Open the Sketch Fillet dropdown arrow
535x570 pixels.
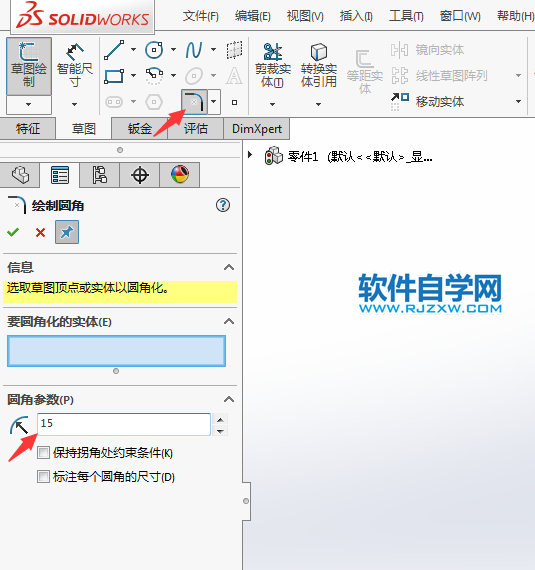click(214, 102)
